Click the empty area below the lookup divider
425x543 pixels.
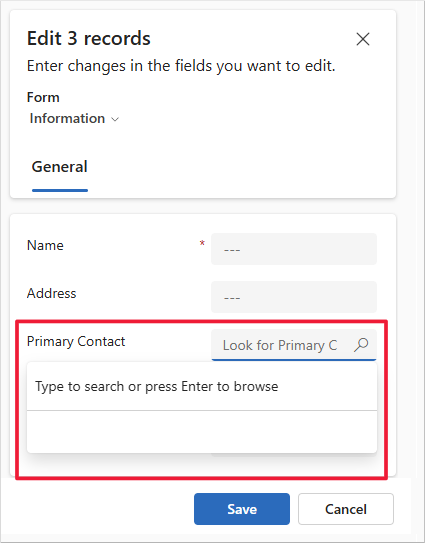[x=202, y=432]
